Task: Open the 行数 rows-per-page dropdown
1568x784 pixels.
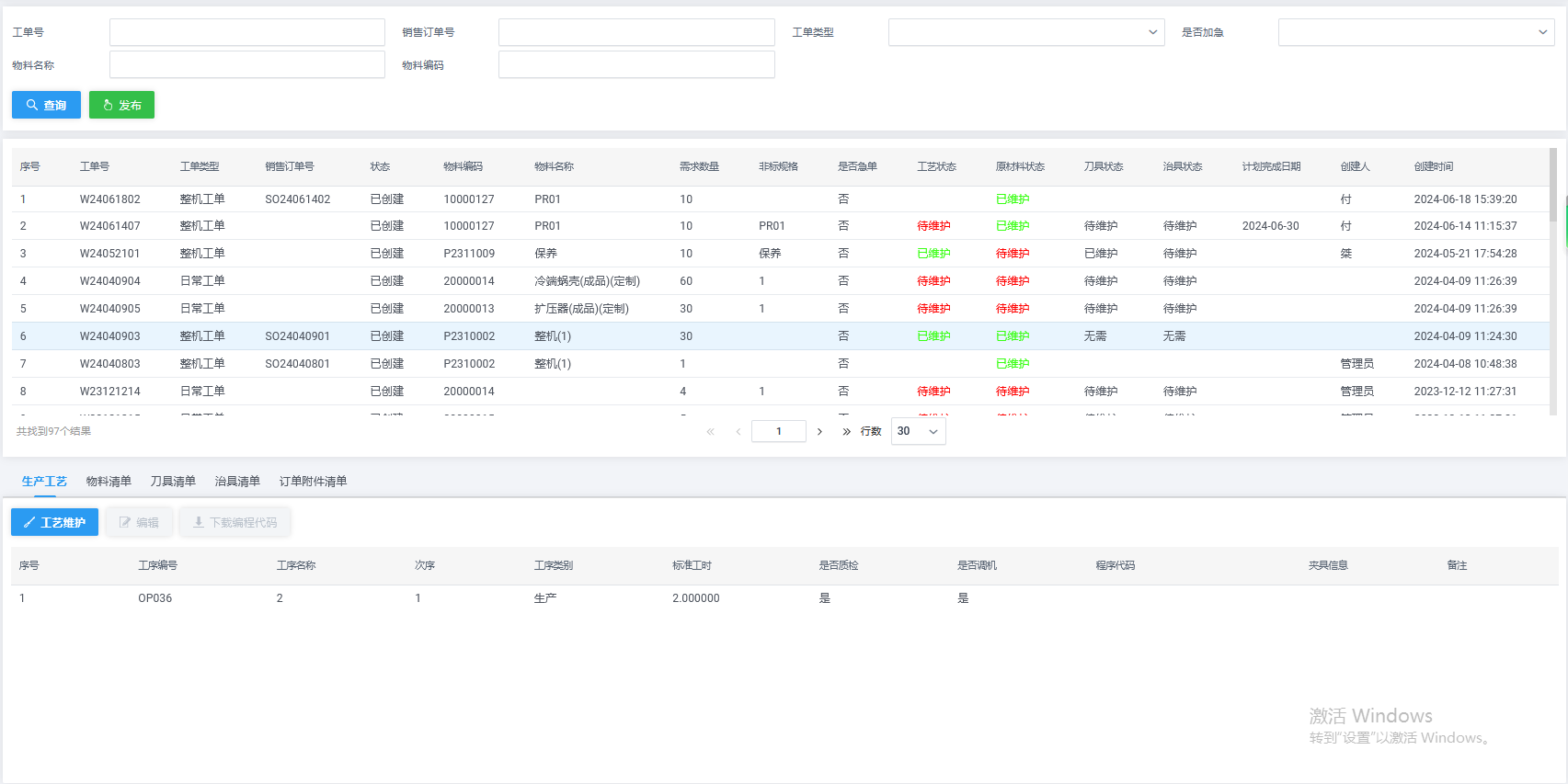Action: pos(918,431)
